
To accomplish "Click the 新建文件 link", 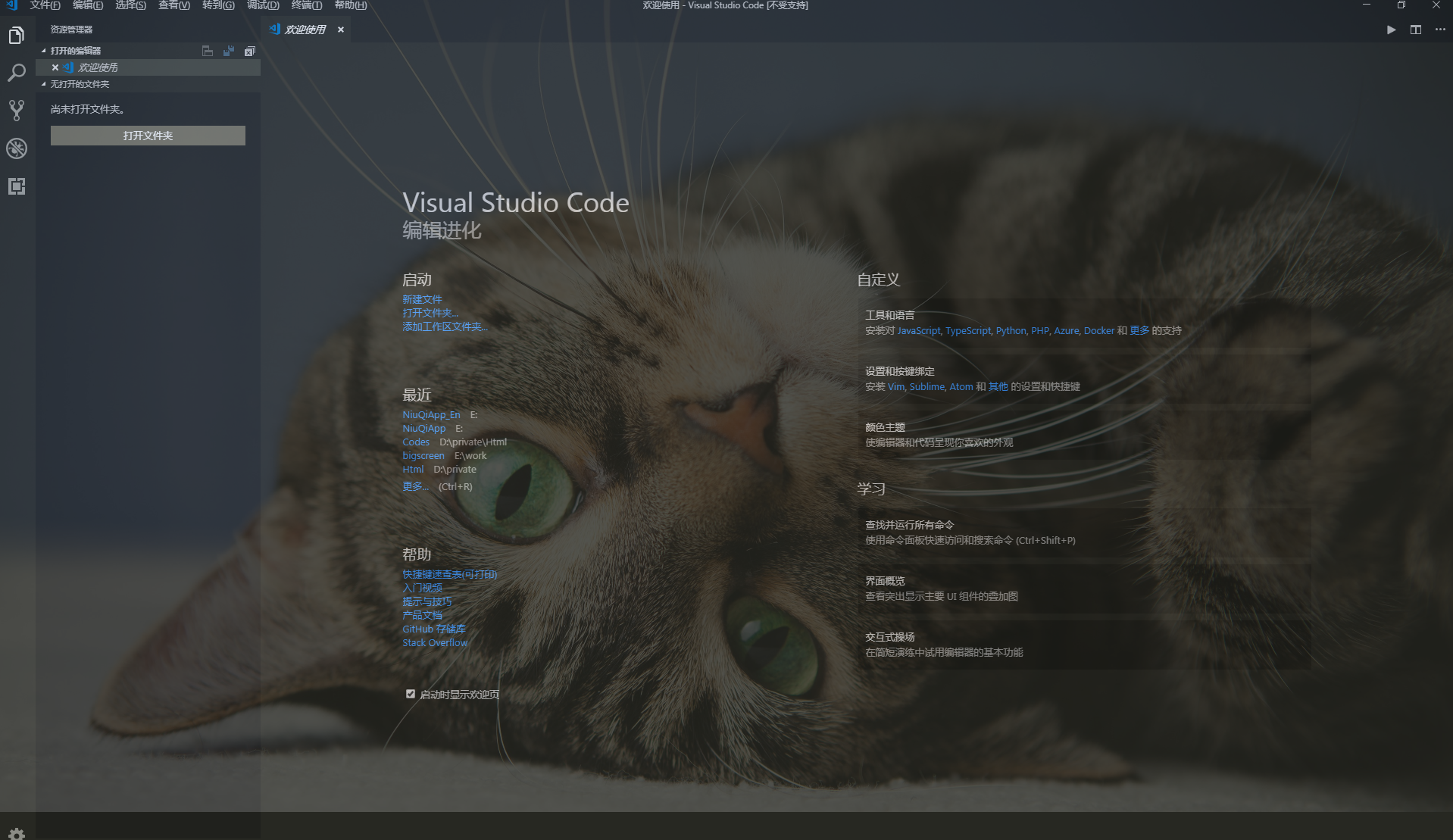I will pyautogui.click(x=422, y=299).
